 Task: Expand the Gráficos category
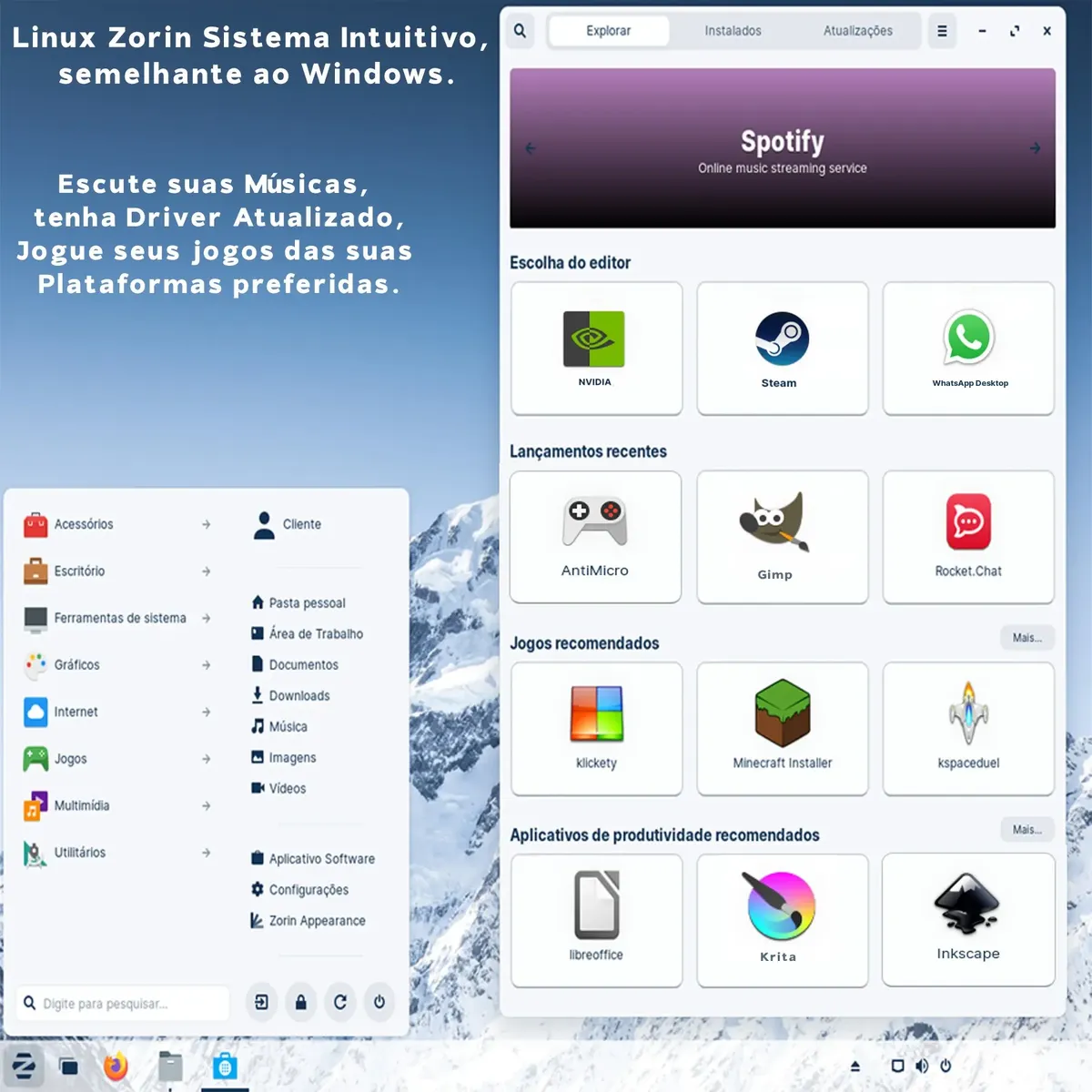pos(117,665)
